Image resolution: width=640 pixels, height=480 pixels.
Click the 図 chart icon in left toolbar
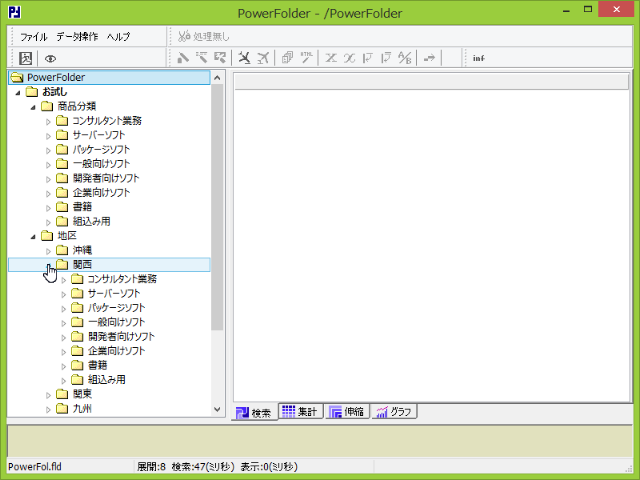point(25,58)
